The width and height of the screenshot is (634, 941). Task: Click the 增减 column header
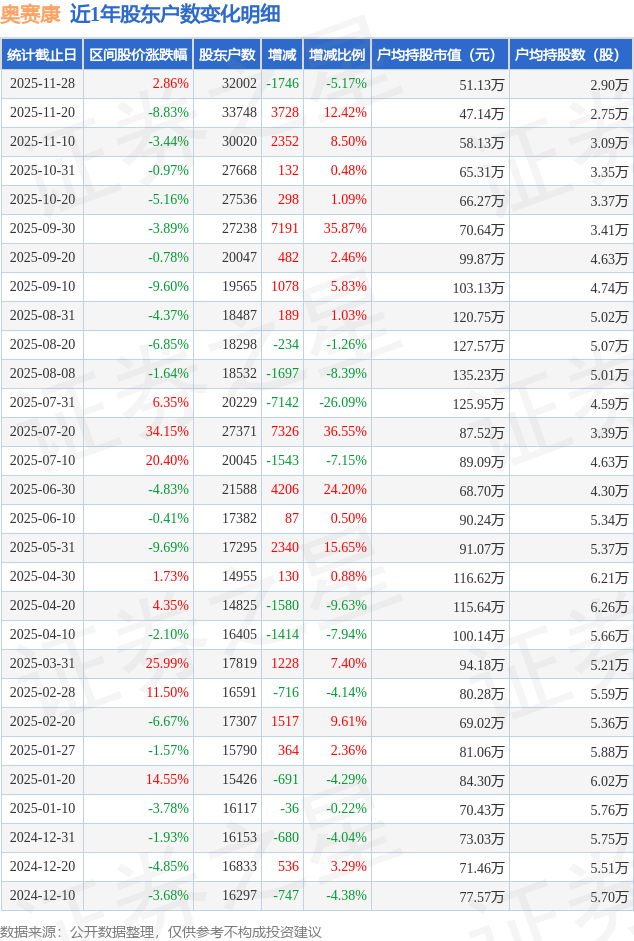[282, 55]
